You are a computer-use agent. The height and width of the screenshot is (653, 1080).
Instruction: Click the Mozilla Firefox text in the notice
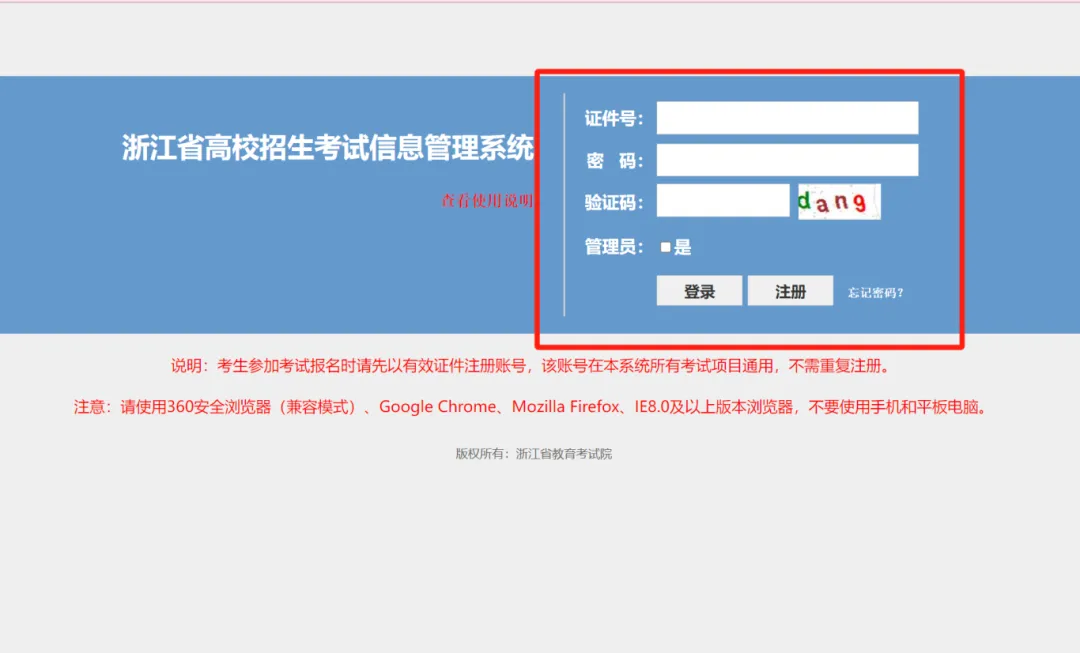(567, 407)
